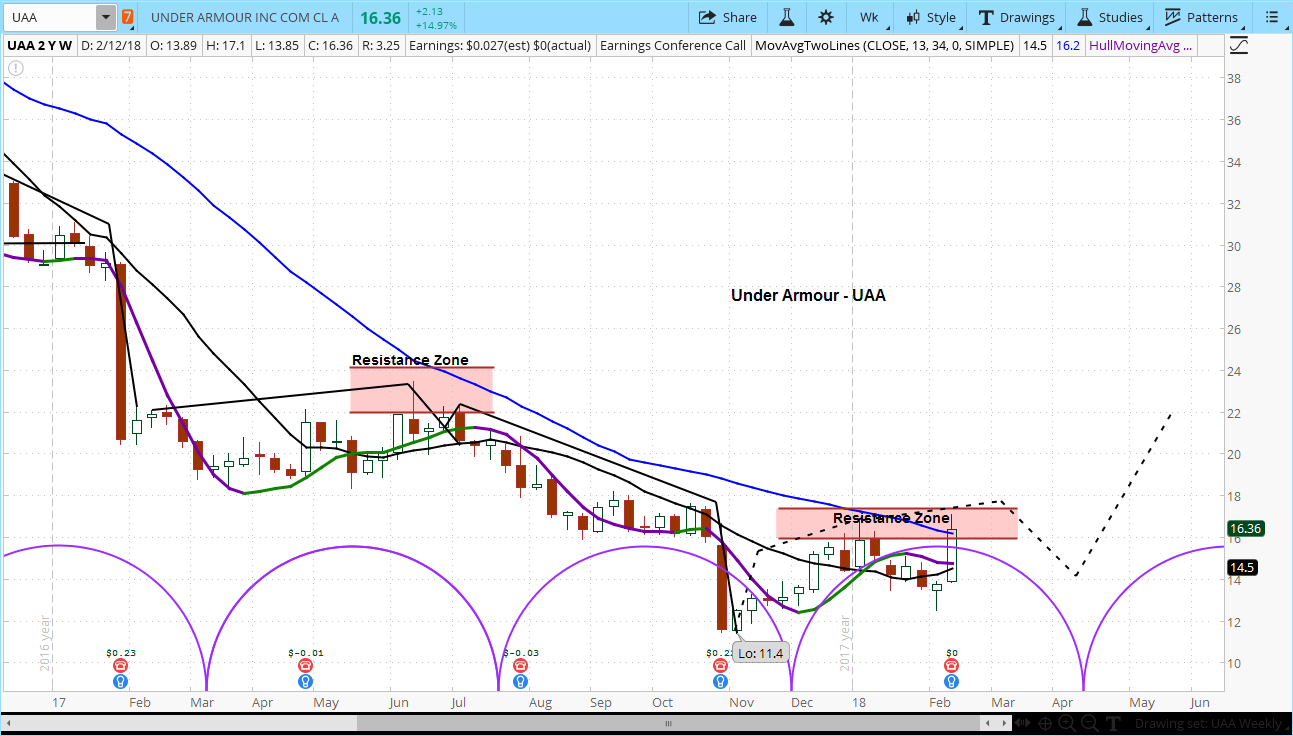The width and height of the screenshot is (1293, 736).
Task: Select the Under Armour - UAA text annotation
Action: click(808, 295)
